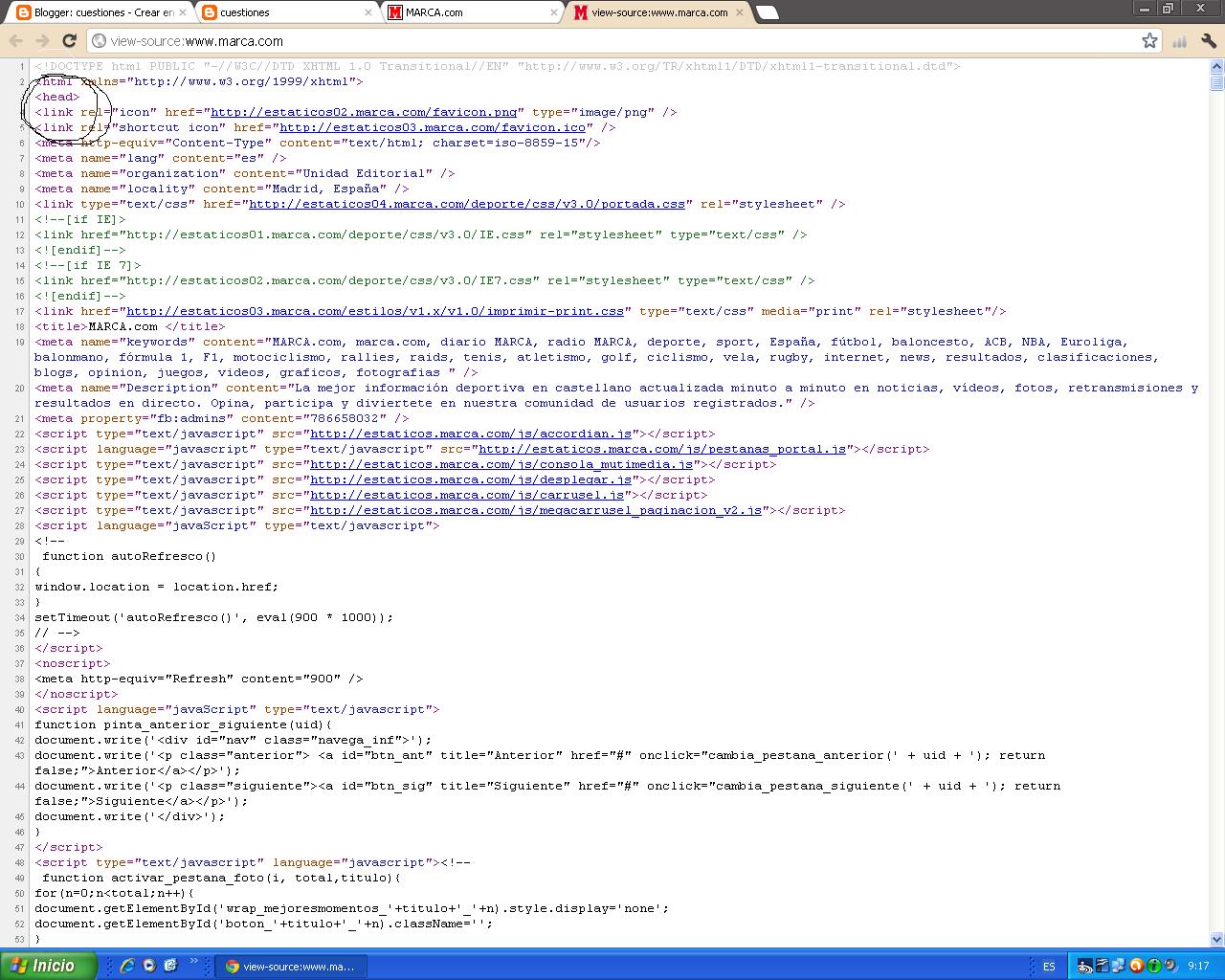Click the third quick launch icon
1225x980 pixels.
coord(170,966)
